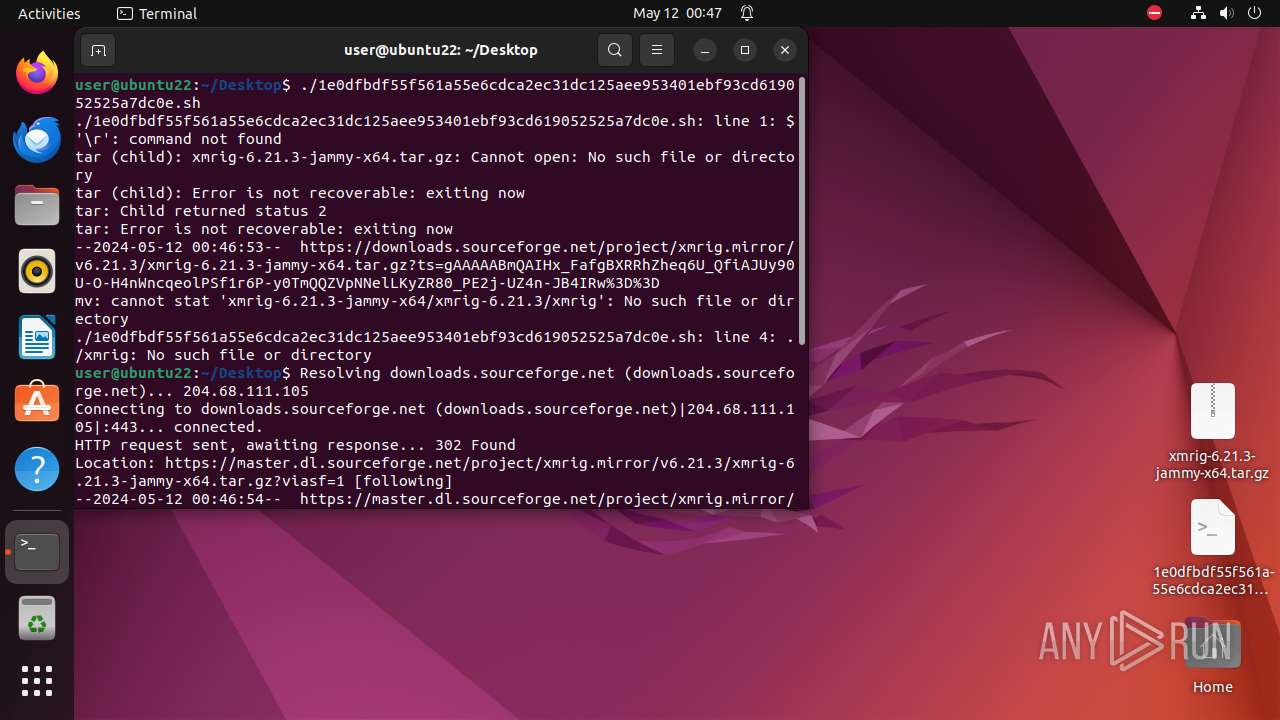This screenshot has height=720, width=1280.
Task: Open the Activities overview
Action: [49, 13]
